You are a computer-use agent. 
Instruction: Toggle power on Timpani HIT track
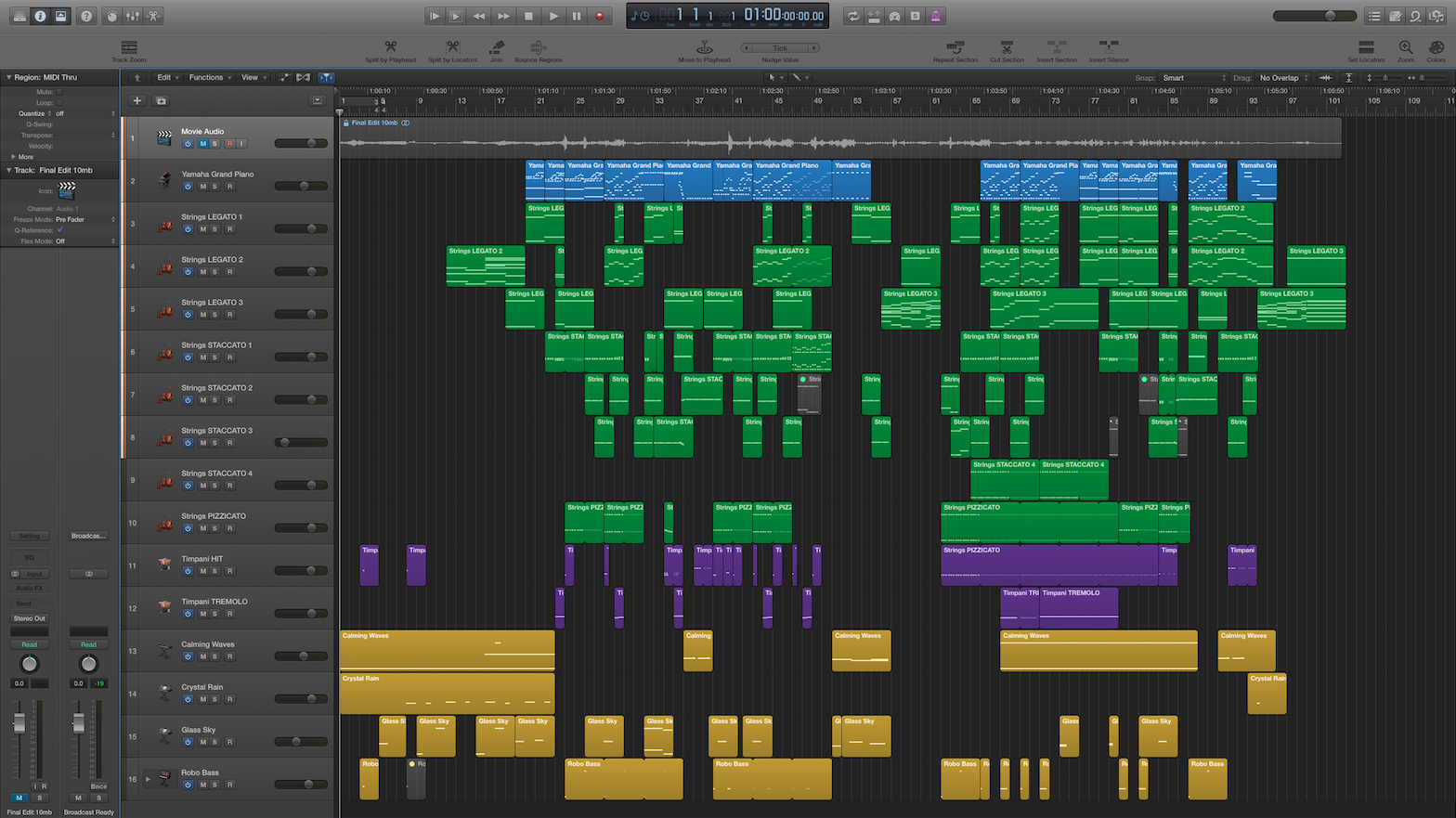point(188,571)
